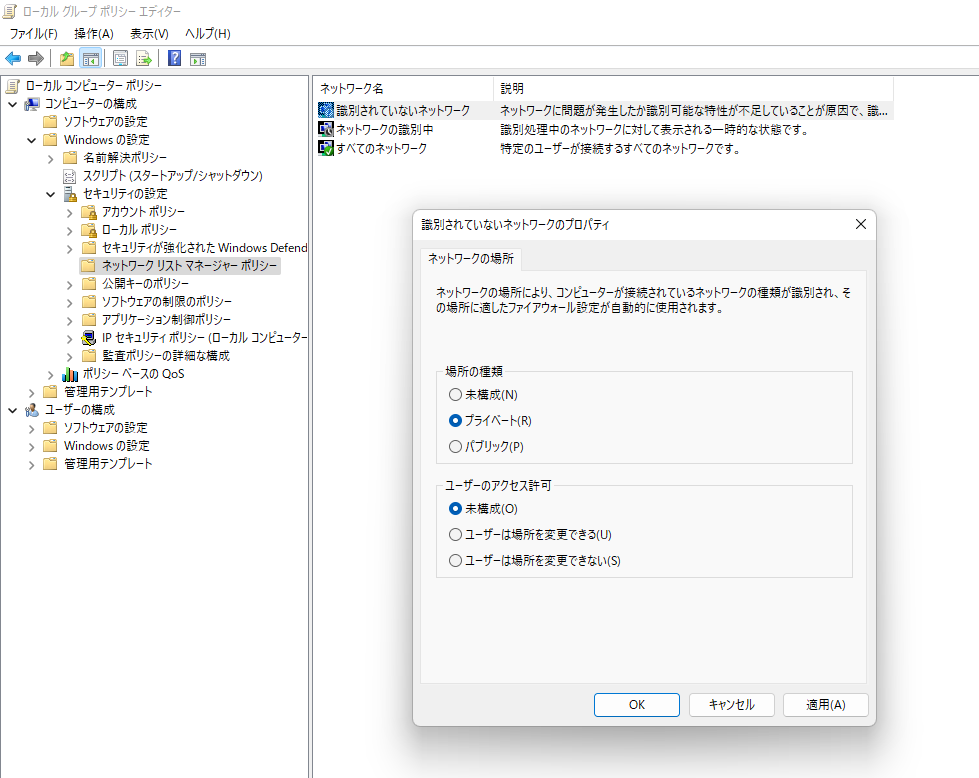Viewport: 979px width, 778px height.
Task: Expand the 名前解決ポリシー tree node
Action: 51,159
